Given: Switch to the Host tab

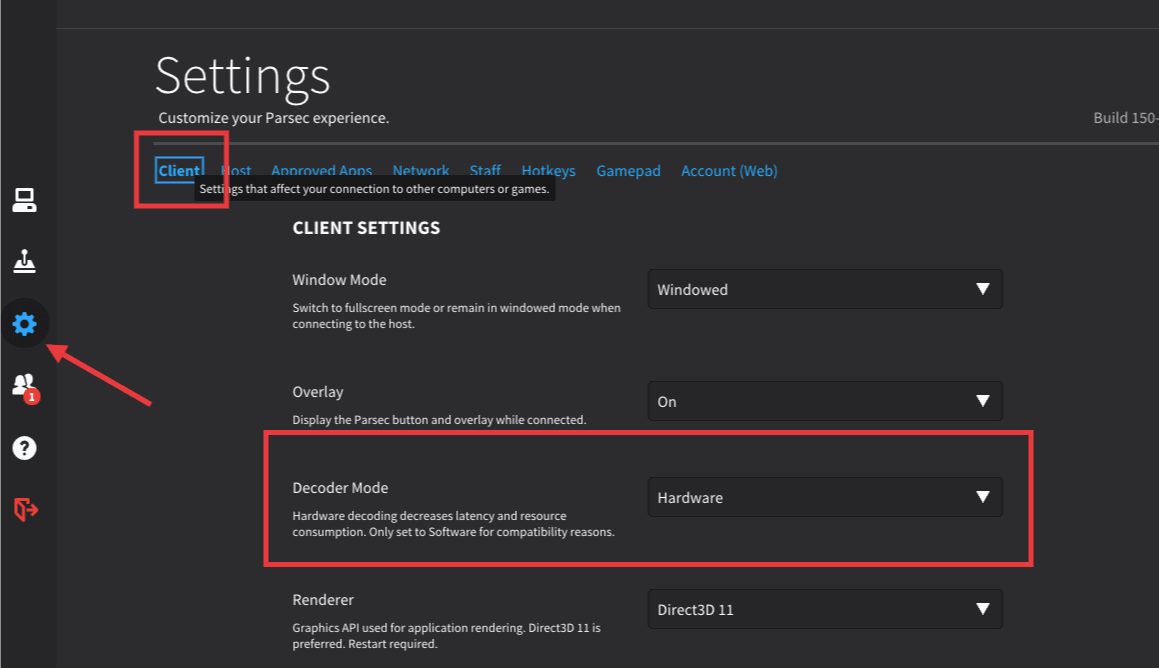Looking at the screenshot, I should (x=238, y=171).
